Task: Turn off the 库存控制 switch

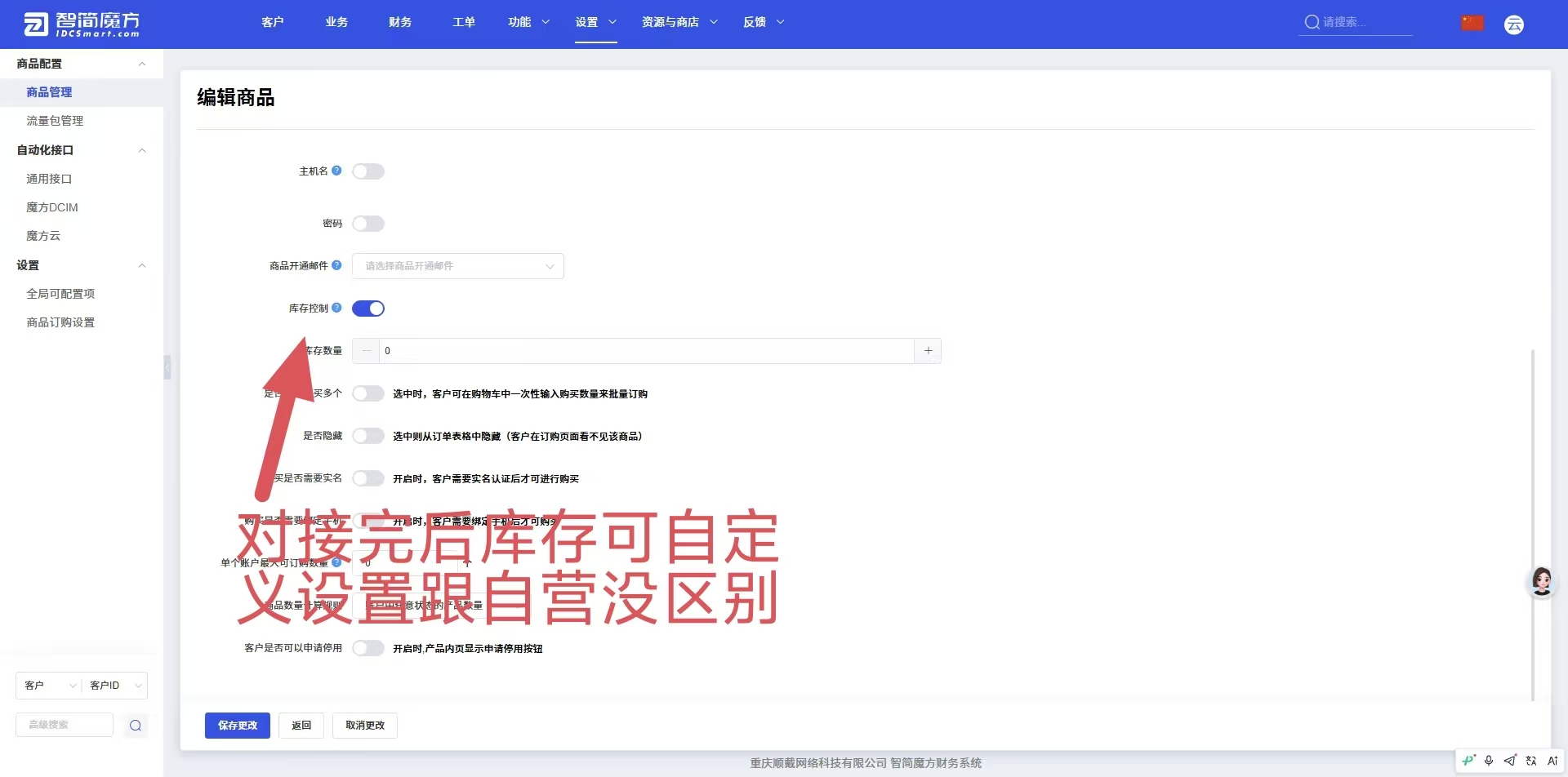Action: coord(368,309)
